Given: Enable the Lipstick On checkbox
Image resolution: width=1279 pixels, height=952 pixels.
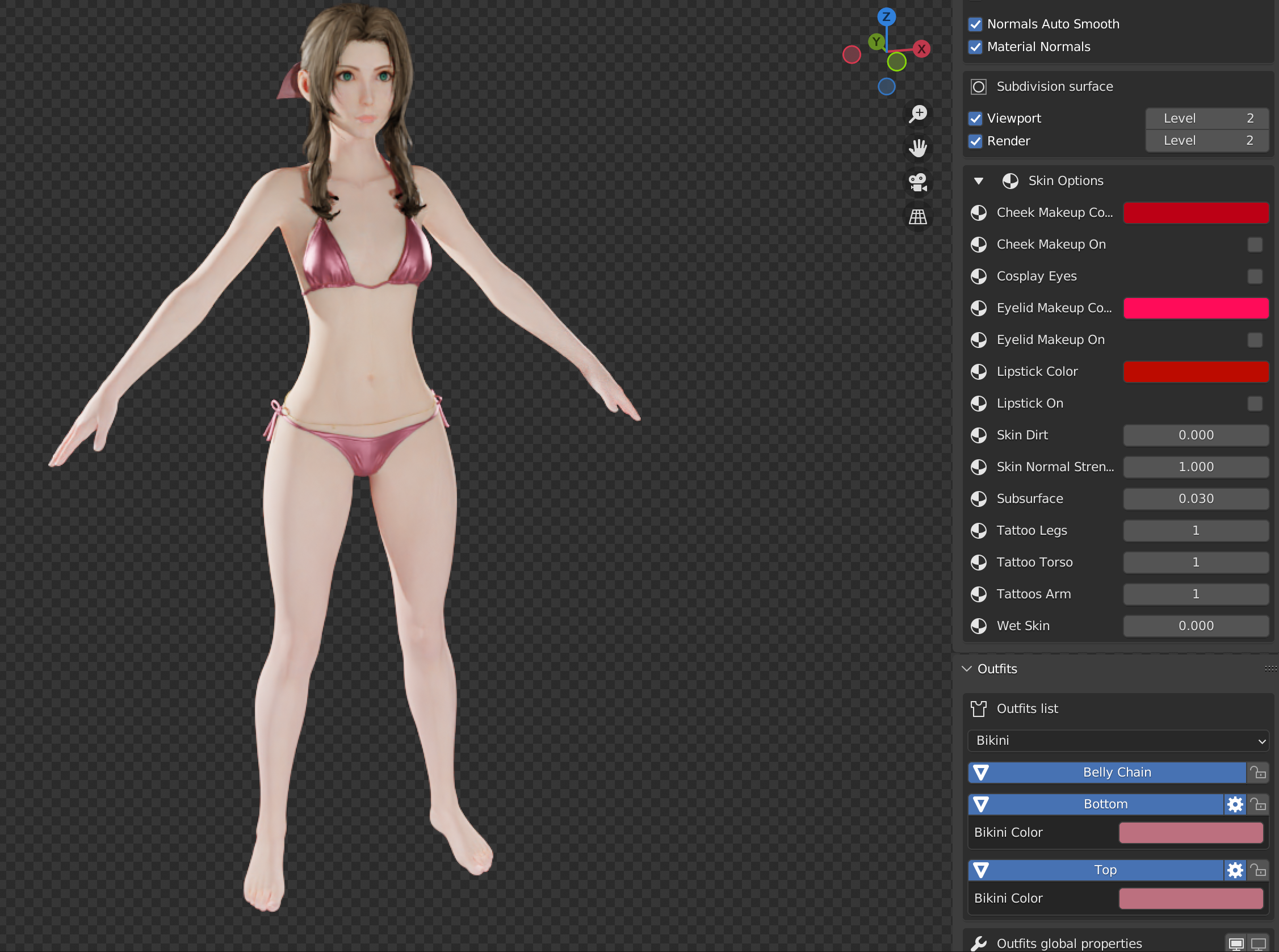Looking at the screenshot, I should point(1254,404).
